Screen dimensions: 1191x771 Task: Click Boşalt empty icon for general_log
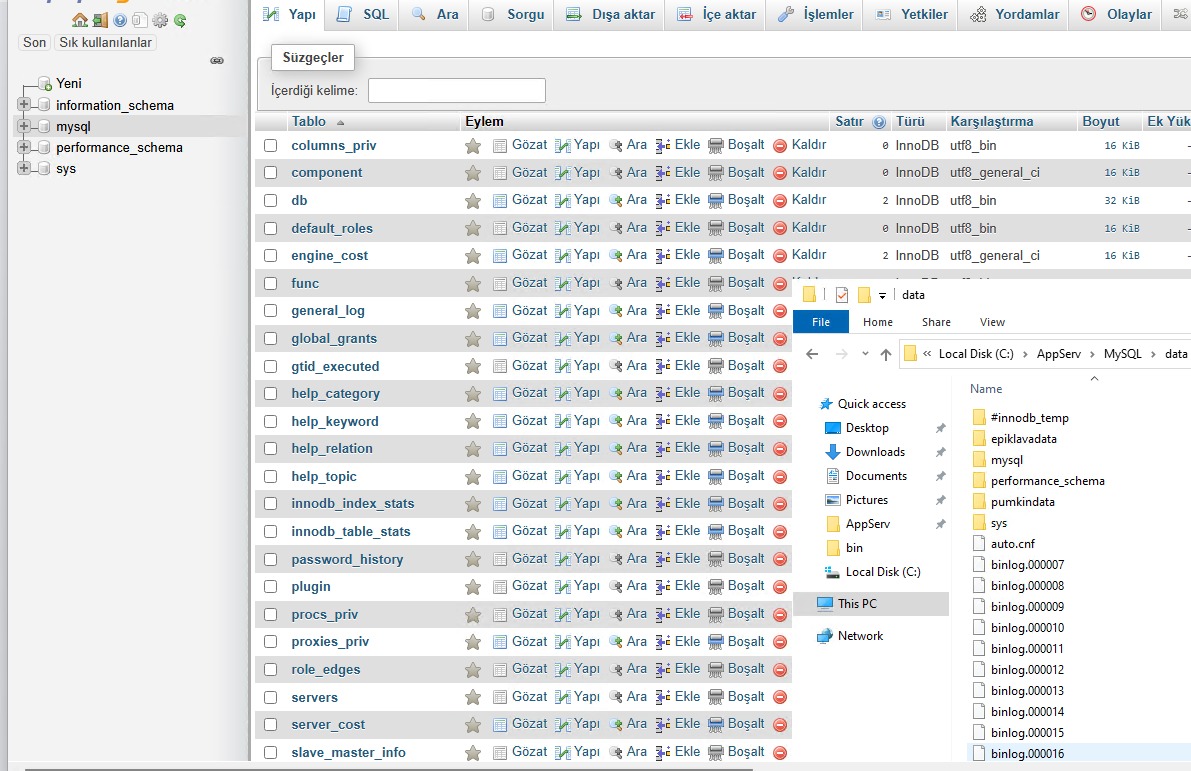[716, 311]
